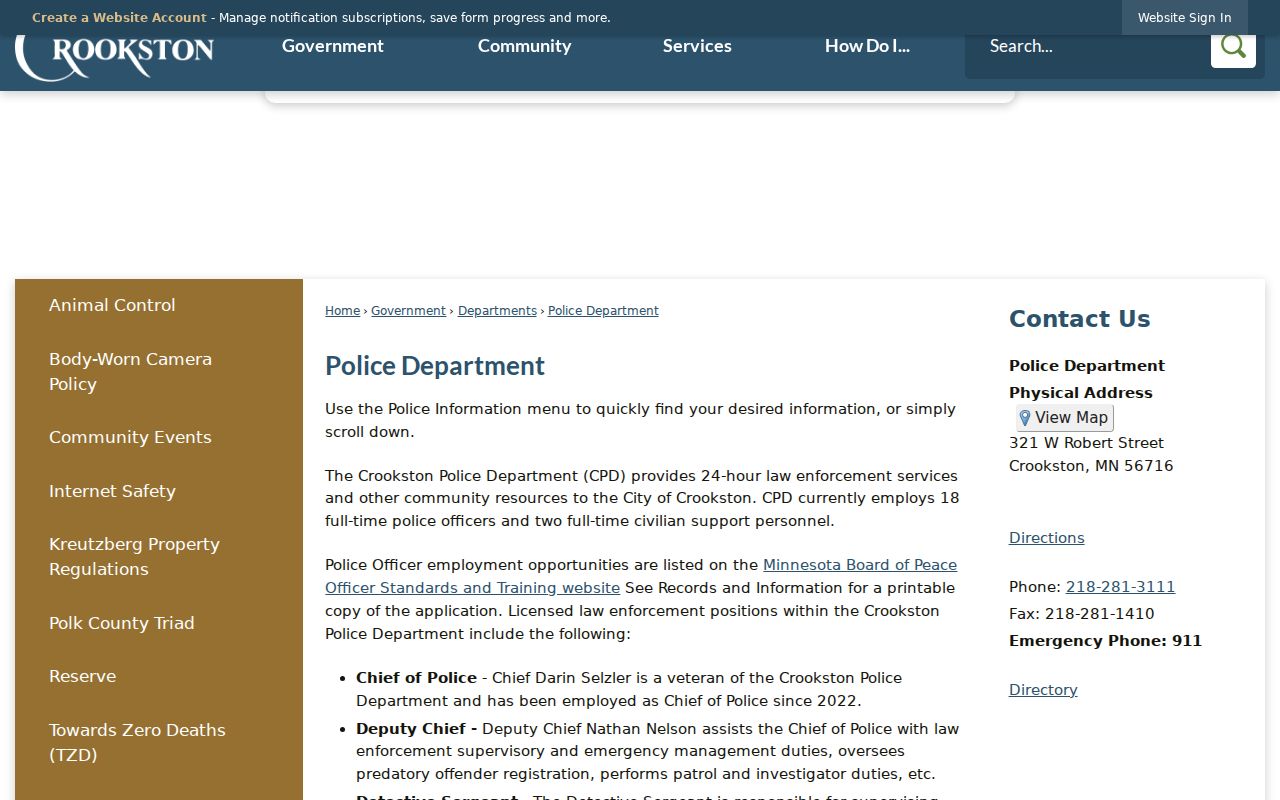Click the Fax: 218-281-1410 text

[1081, 614]
